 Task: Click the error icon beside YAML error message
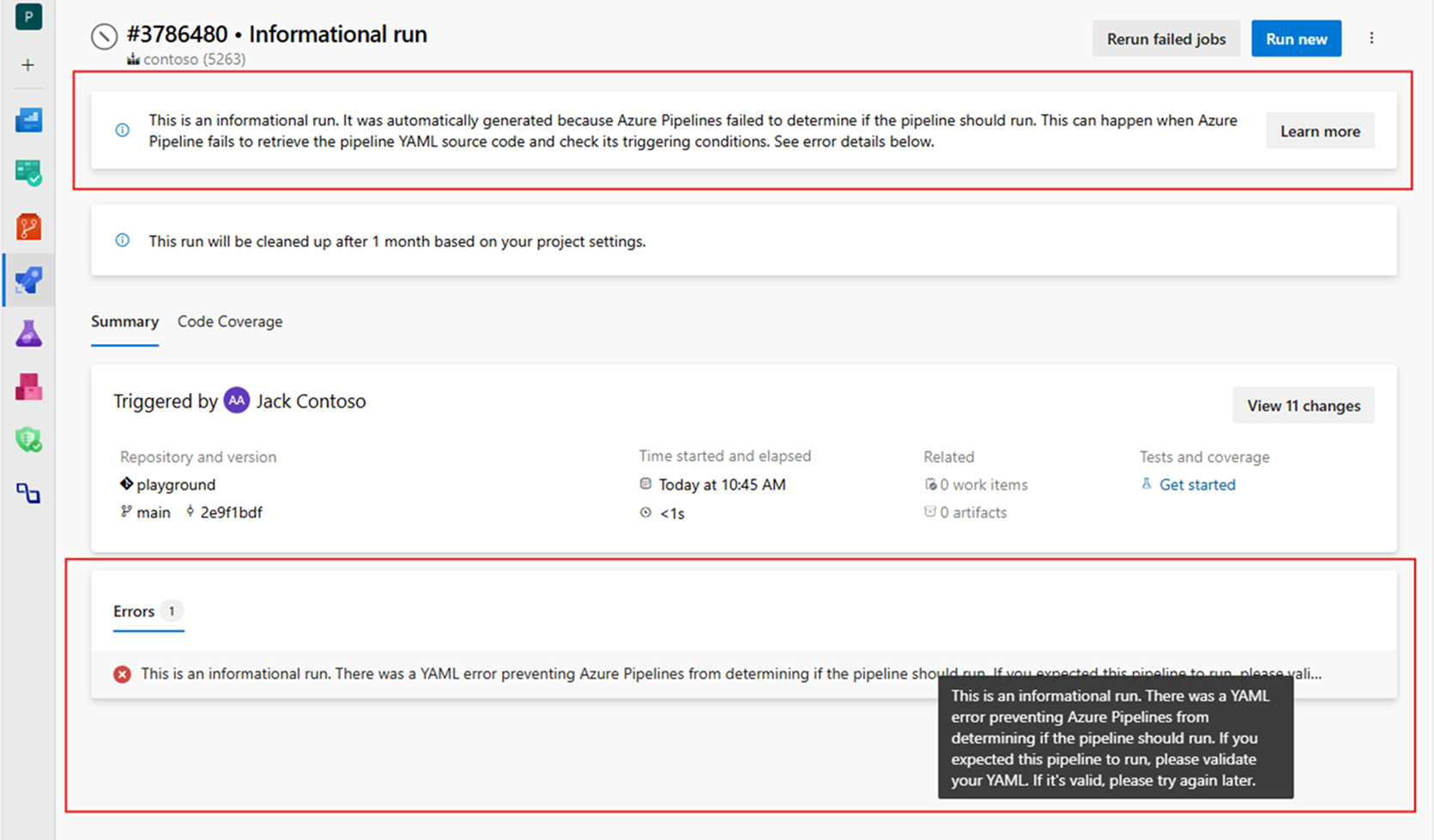click(x=121, y=674)
